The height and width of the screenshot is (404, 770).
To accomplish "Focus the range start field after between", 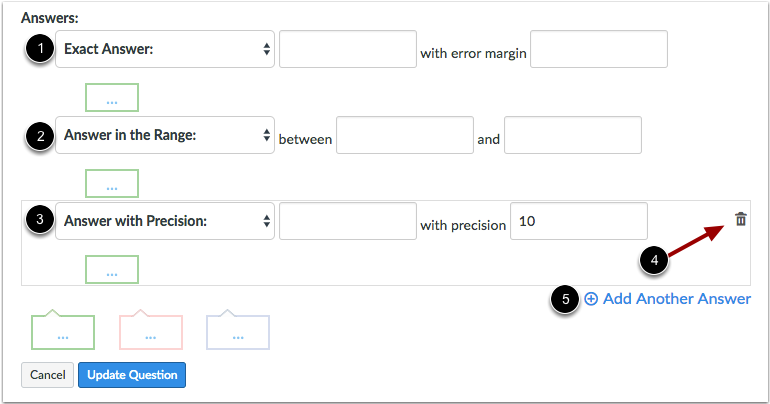I will click(405, 135).
